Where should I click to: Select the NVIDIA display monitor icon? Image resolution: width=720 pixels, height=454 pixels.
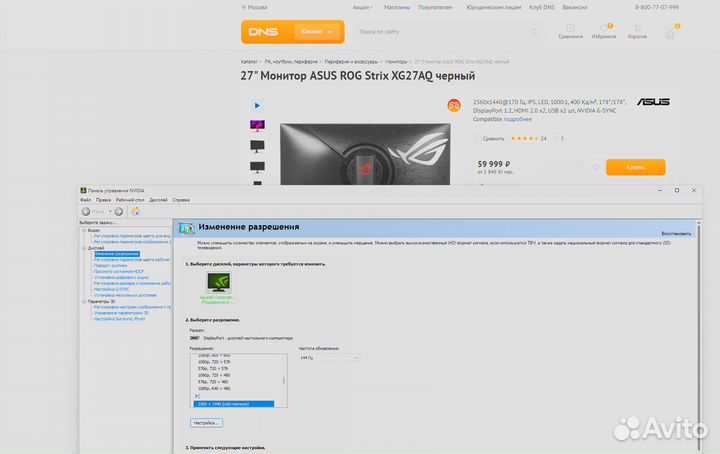(x=217, y=283)
